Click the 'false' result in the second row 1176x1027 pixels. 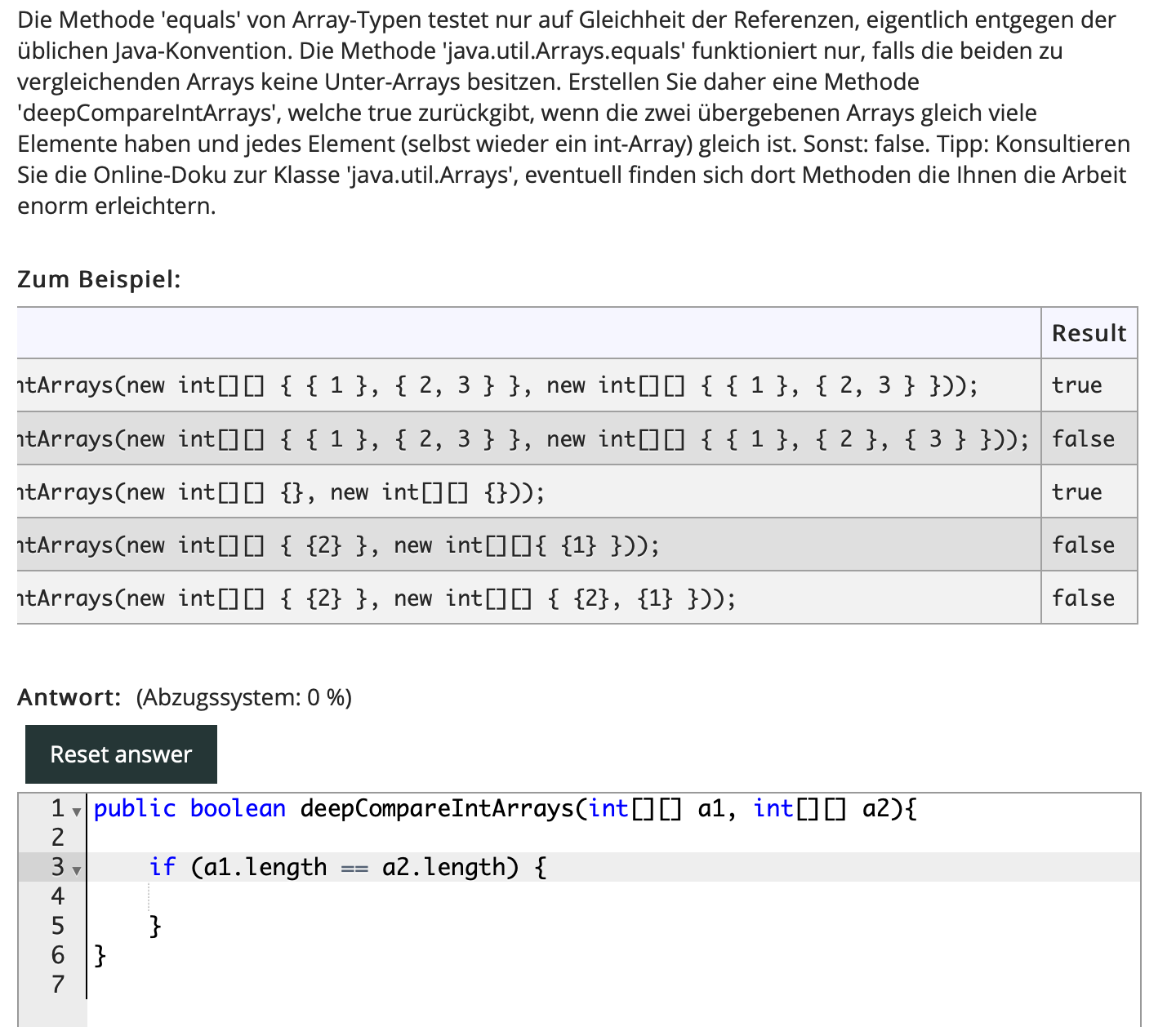tap(1084, 438)
